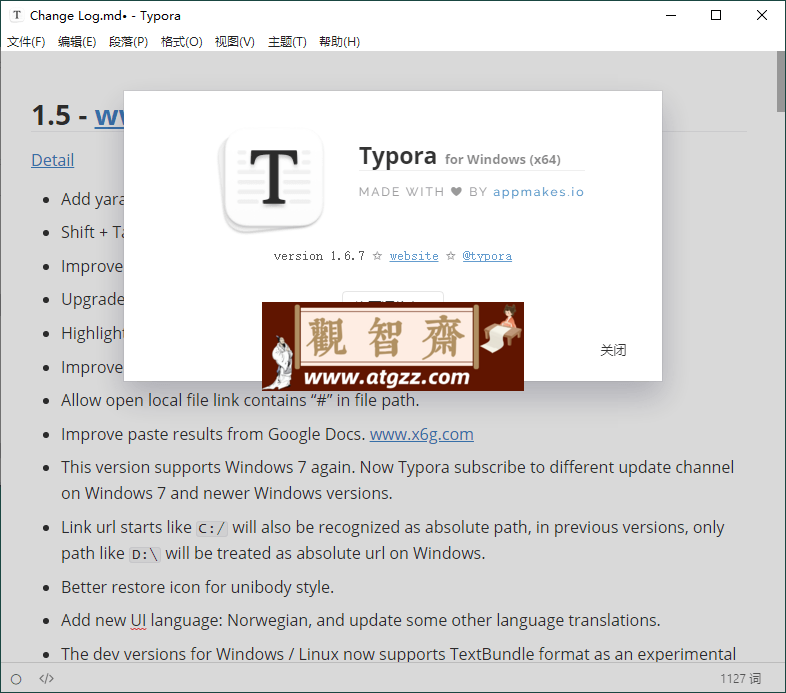Click 'for Windows (x64)' text

click(503, 159)
